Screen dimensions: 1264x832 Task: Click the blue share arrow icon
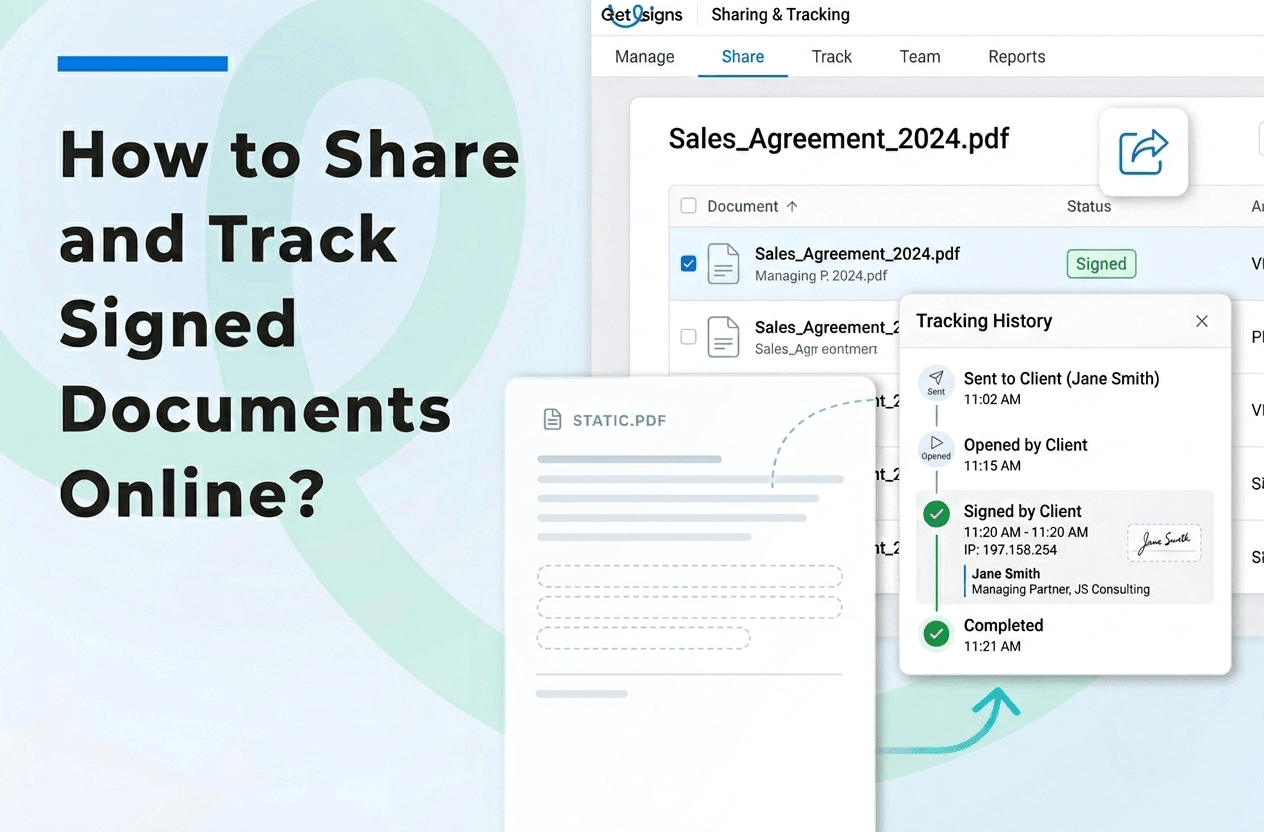1144,152
